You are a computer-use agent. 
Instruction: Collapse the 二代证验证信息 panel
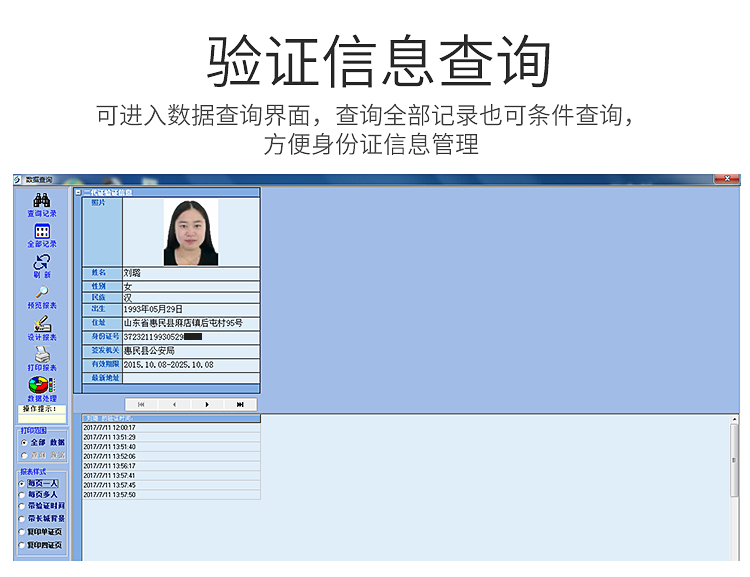[78, 192]
